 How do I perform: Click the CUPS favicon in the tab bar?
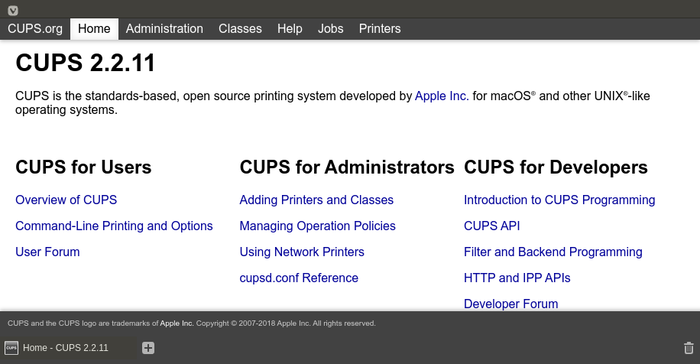(x=11, y=348)
